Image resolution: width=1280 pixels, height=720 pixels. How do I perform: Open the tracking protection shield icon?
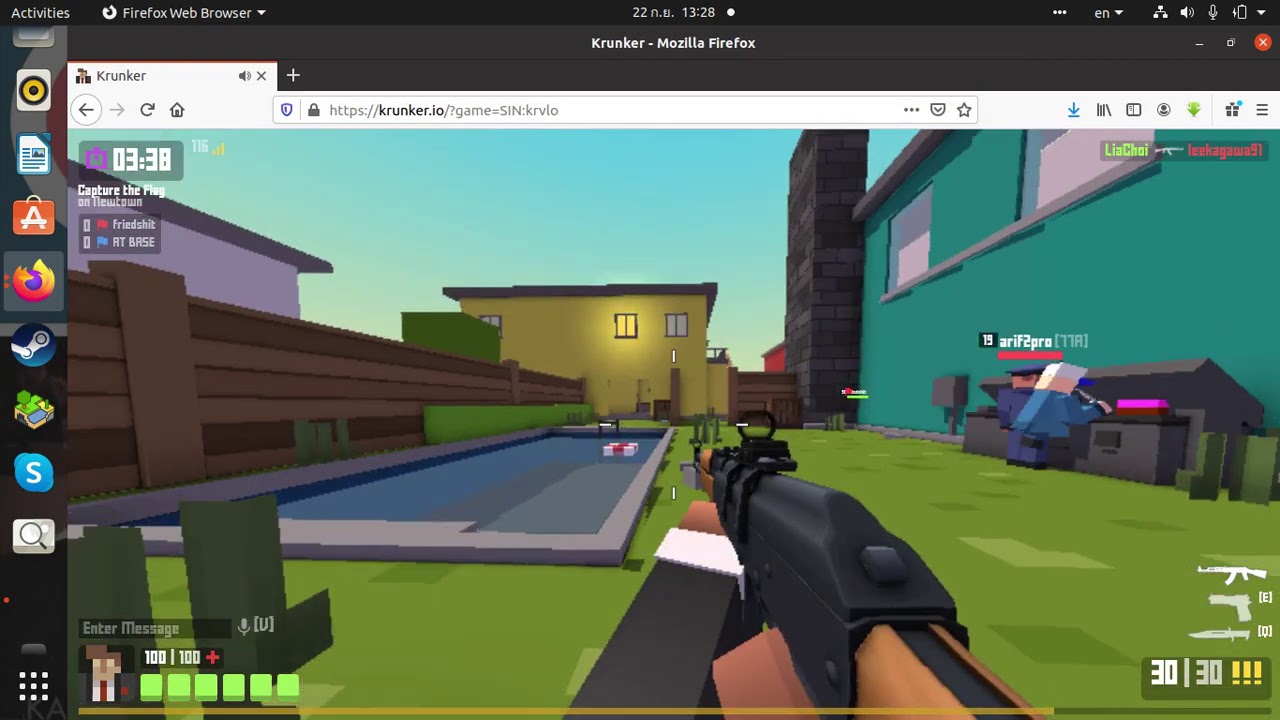click(287, 110)
